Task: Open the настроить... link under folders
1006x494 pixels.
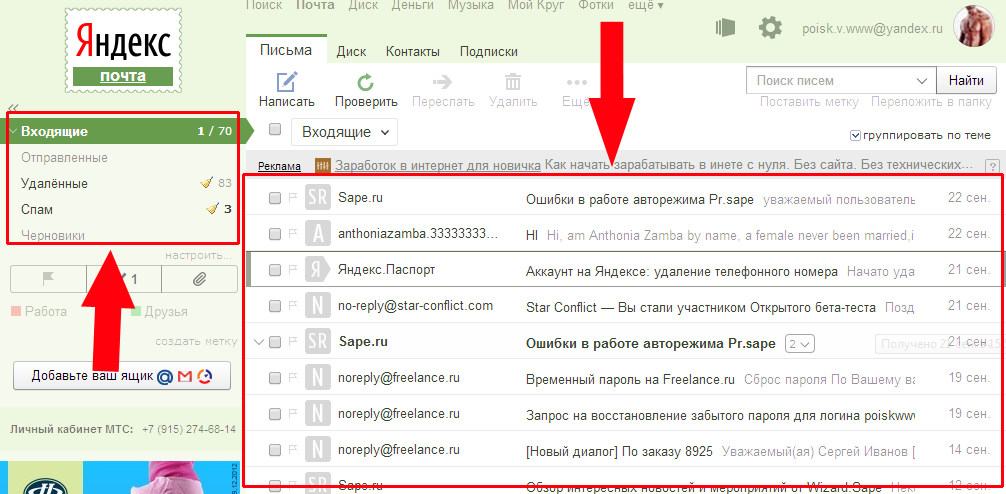Action: point(198,255)
